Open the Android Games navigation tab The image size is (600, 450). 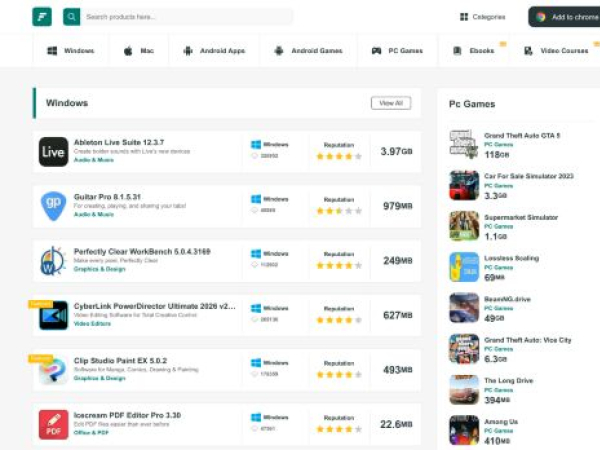(308, 51)
